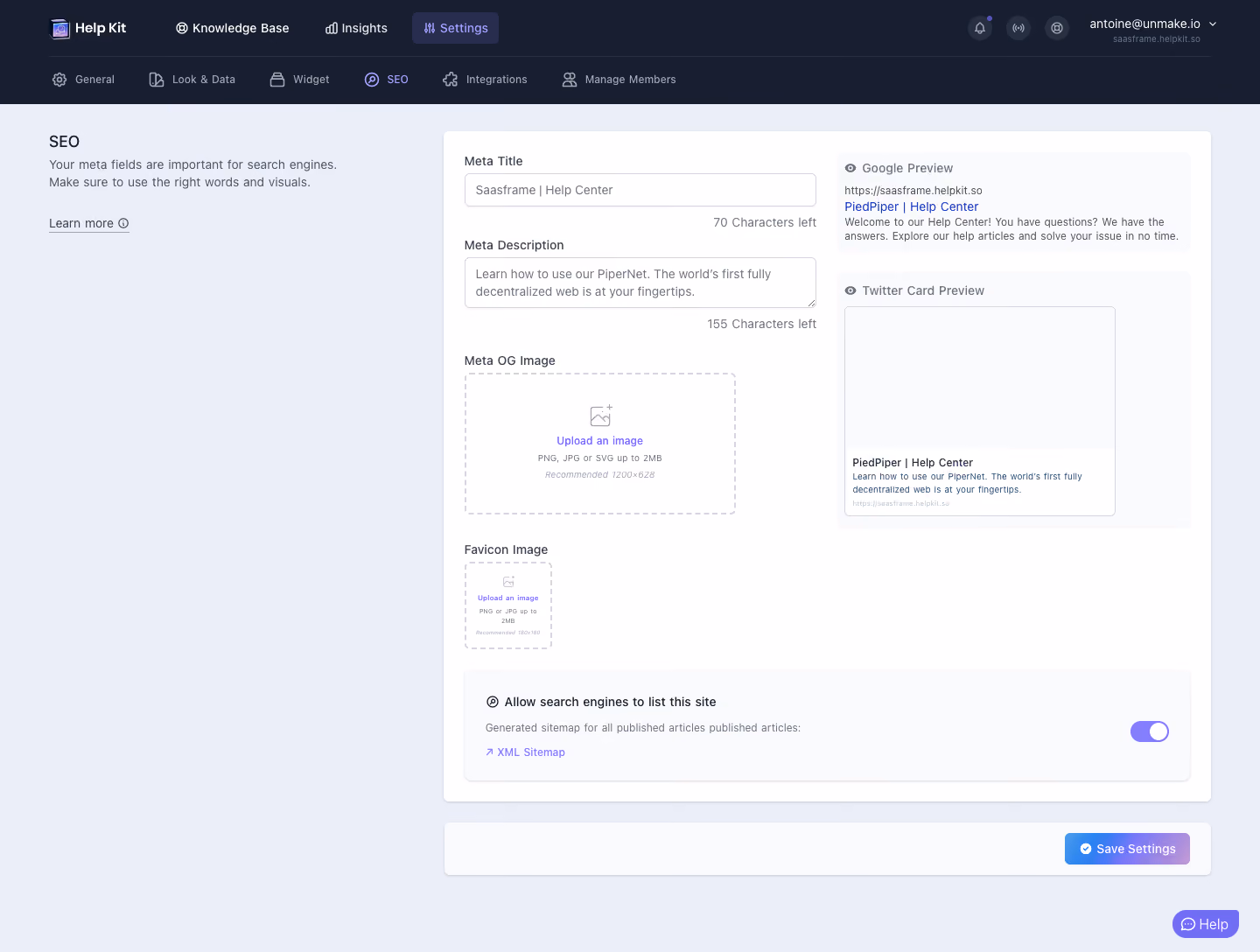Image resolution: width=1260 pixels, height=952 pixels.
Task: Click Upload an image for Favicon
Action: point(508,598)
